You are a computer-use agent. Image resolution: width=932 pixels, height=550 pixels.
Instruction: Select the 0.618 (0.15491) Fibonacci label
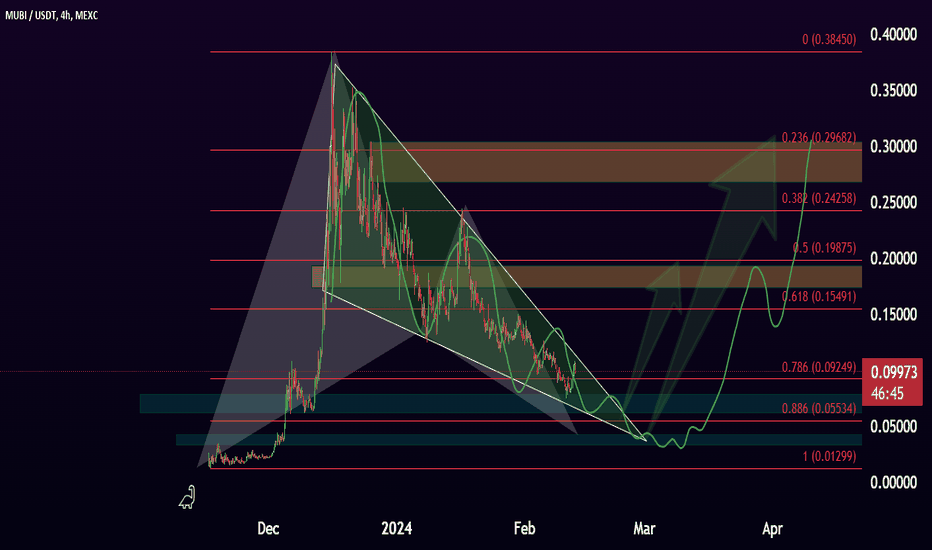tap(819, 296)
